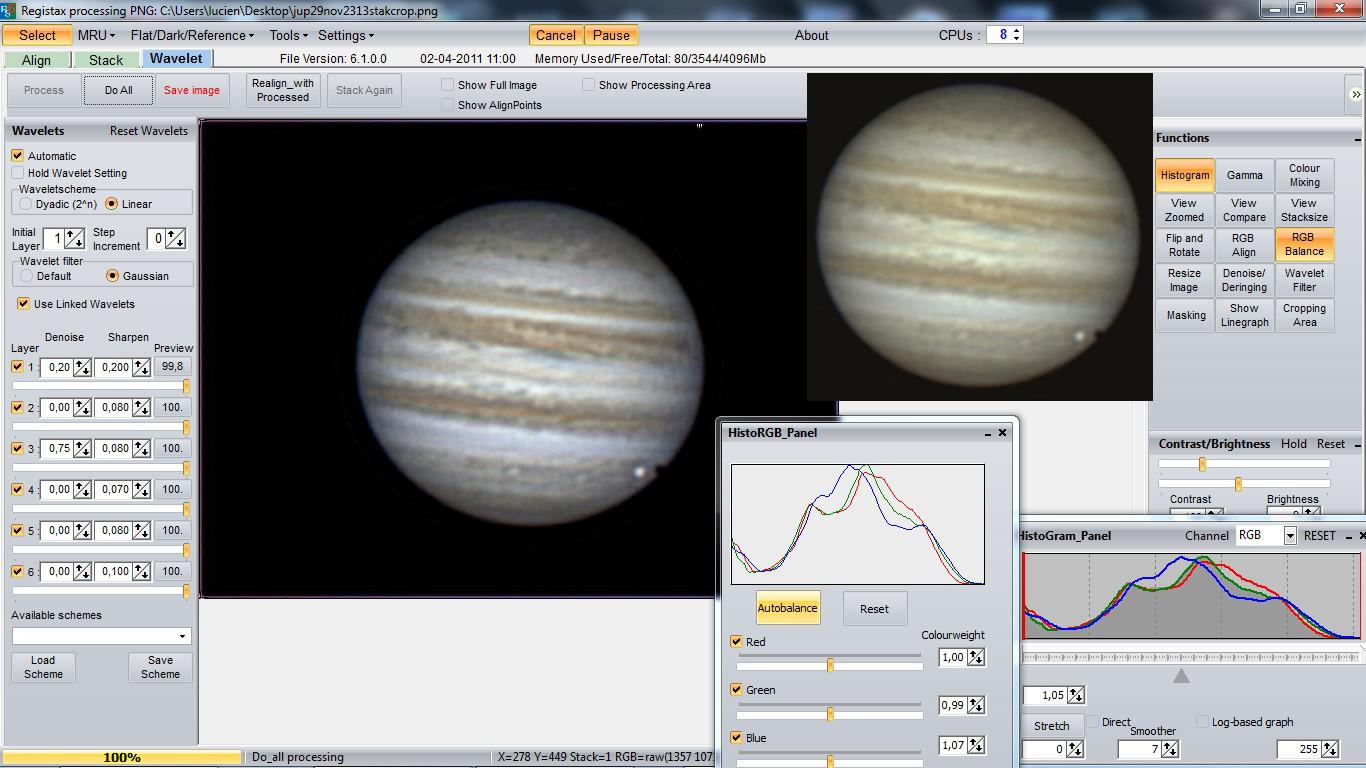
Task: Close the HistoRGB_Panel window
Action: tap(1003, 433)
